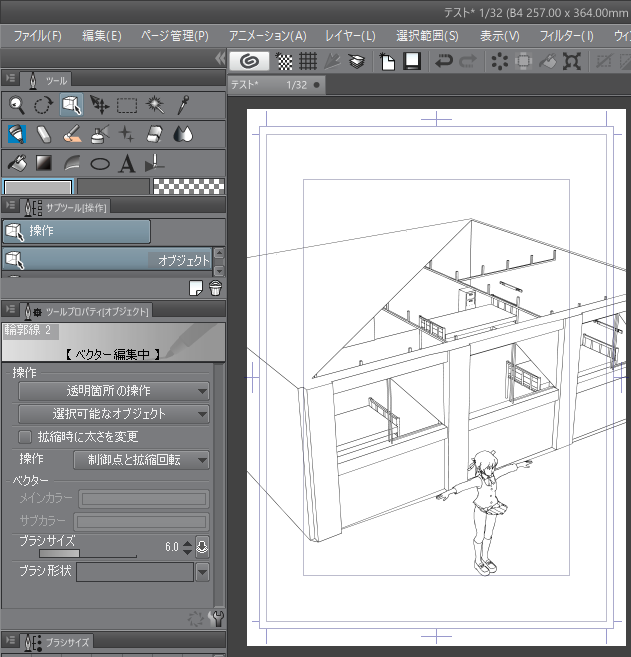The width and height of the screenshot is (631, 657).
Task: Open the 制御点と拡縮回転 mode dropdown
Action: 142,460
